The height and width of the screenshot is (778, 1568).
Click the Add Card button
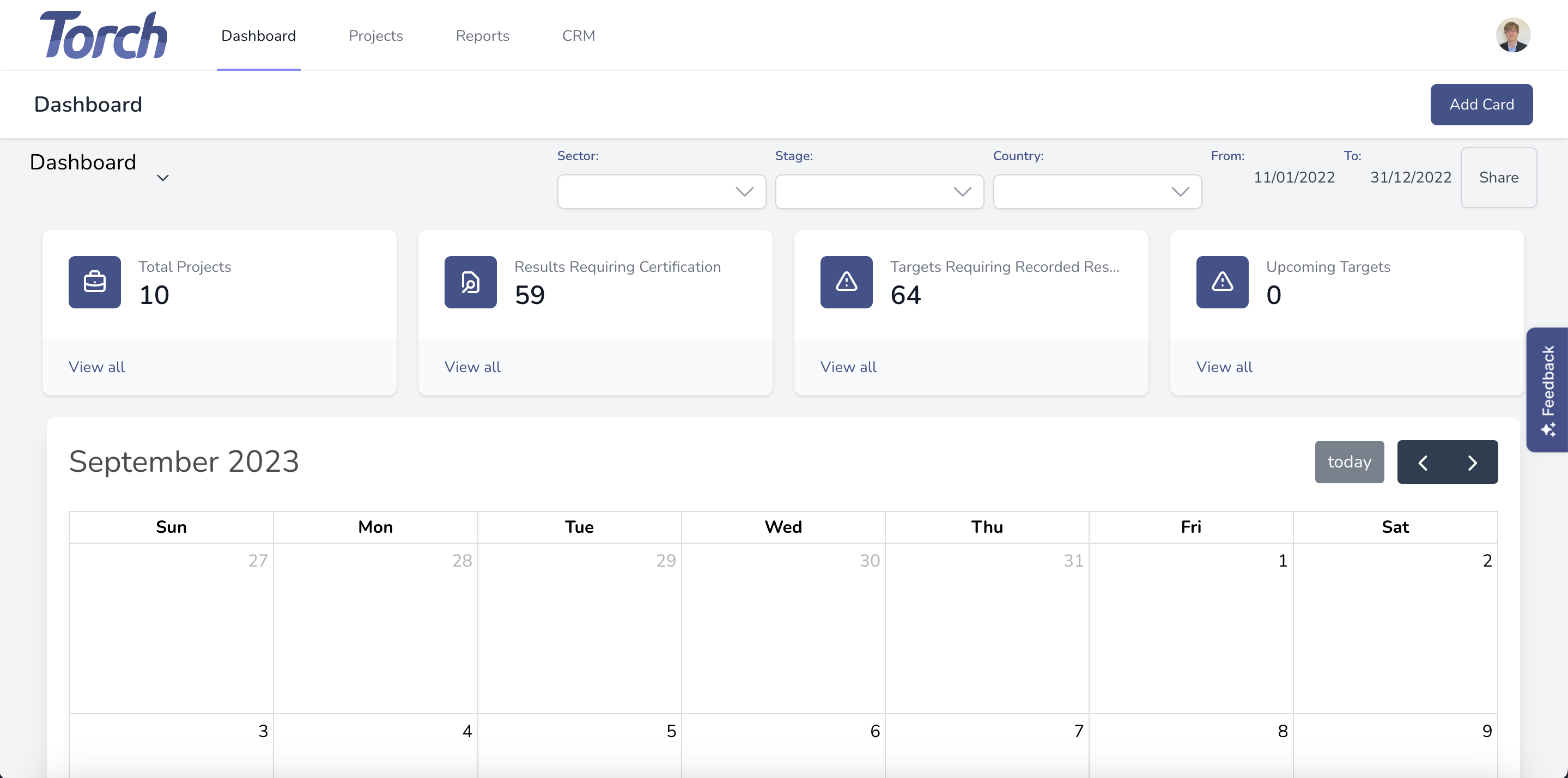[1481, 105]
